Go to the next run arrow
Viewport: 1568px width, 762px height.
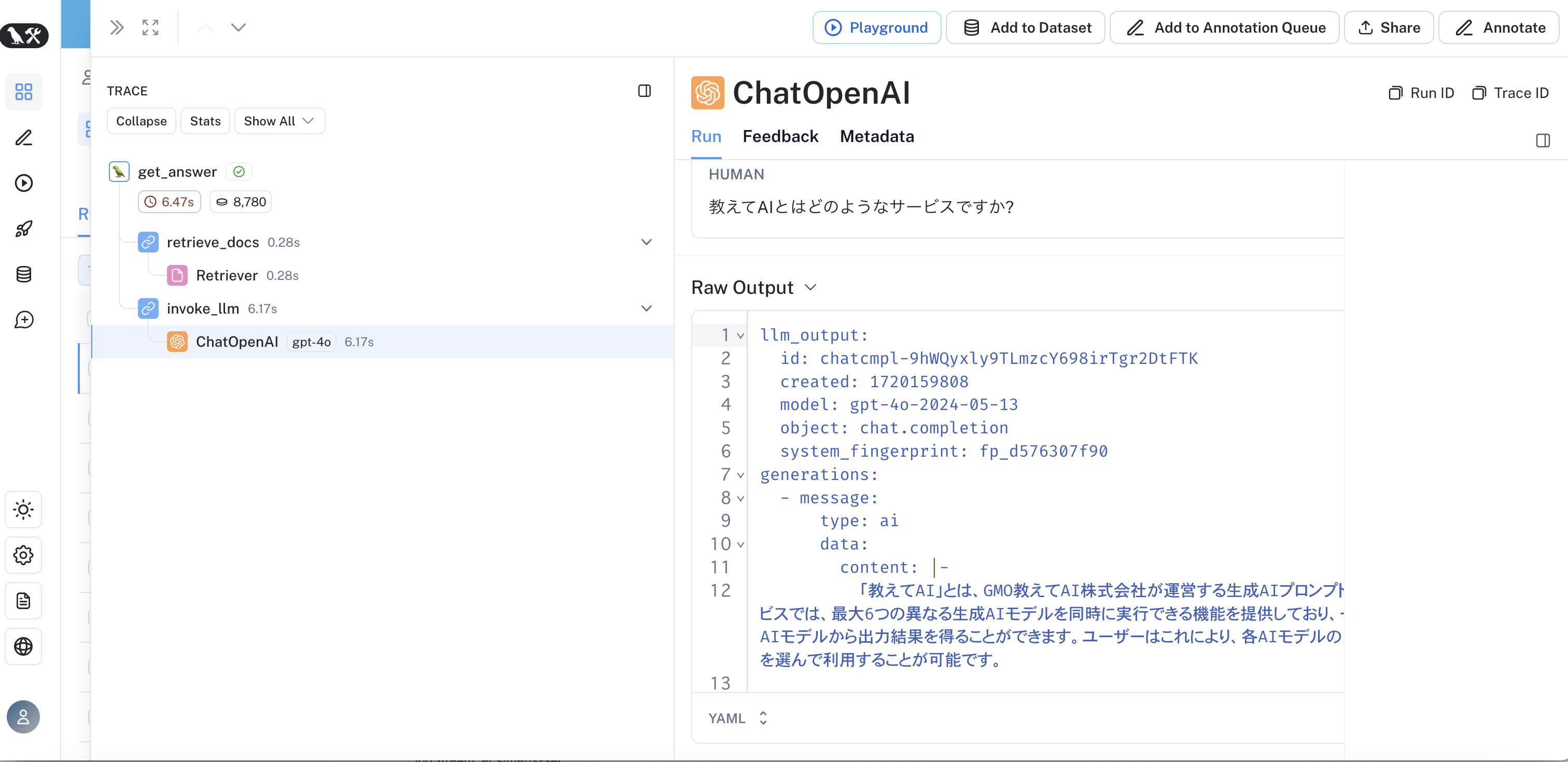(239, 27)
